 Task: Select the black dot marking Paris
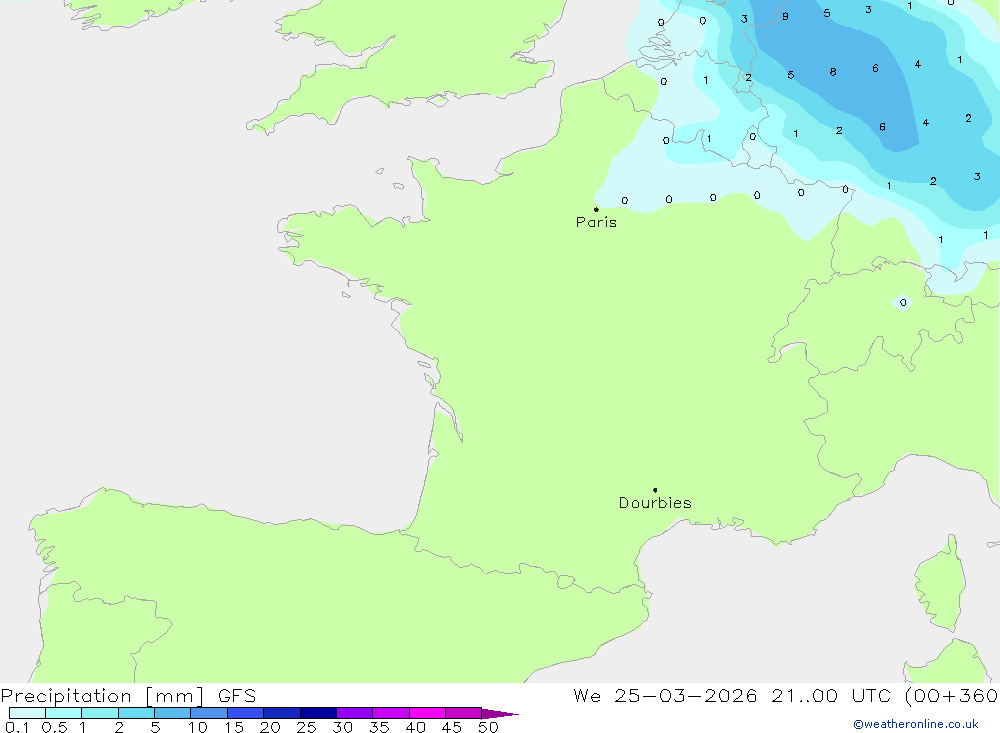pos(596,209)
